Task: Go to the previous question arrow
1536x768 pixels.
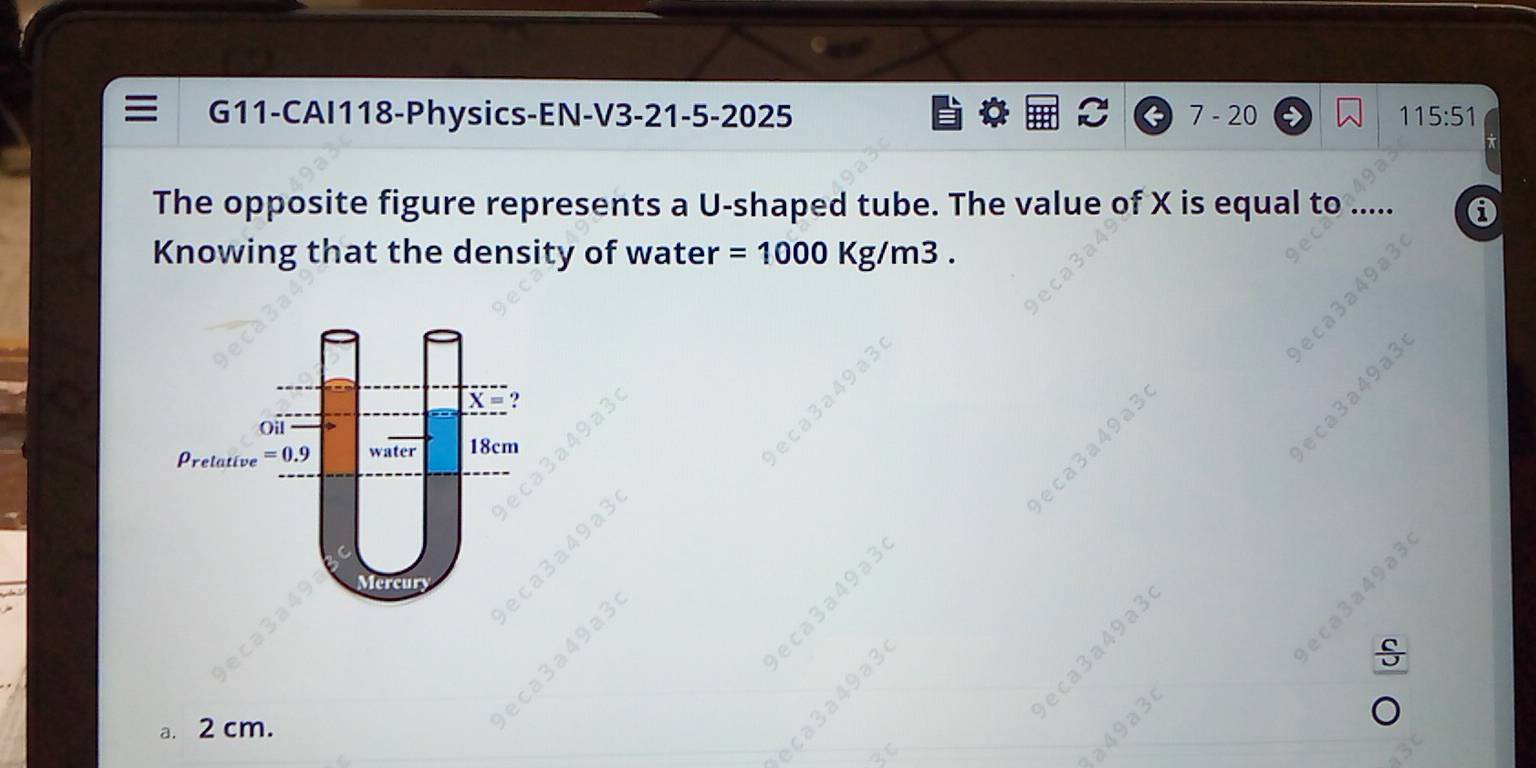Action: (x=1153, y=117)
